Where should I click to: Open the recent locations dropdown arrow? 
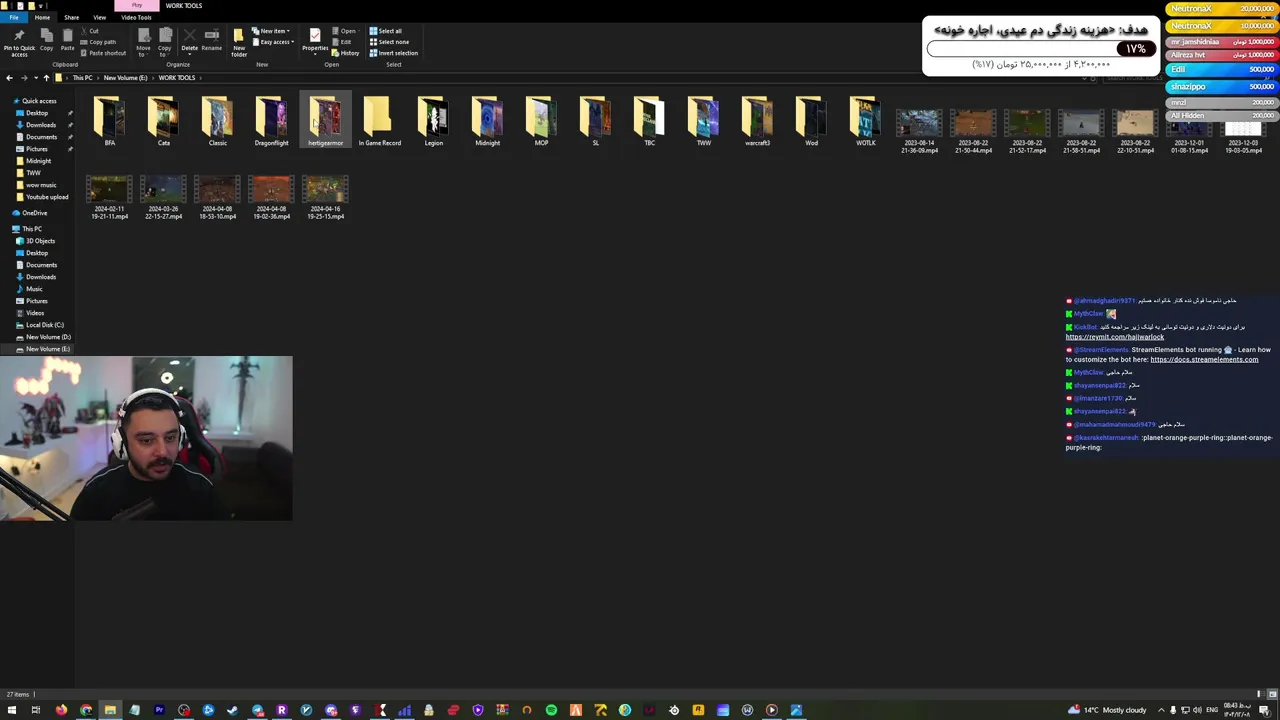click(34, 78)
